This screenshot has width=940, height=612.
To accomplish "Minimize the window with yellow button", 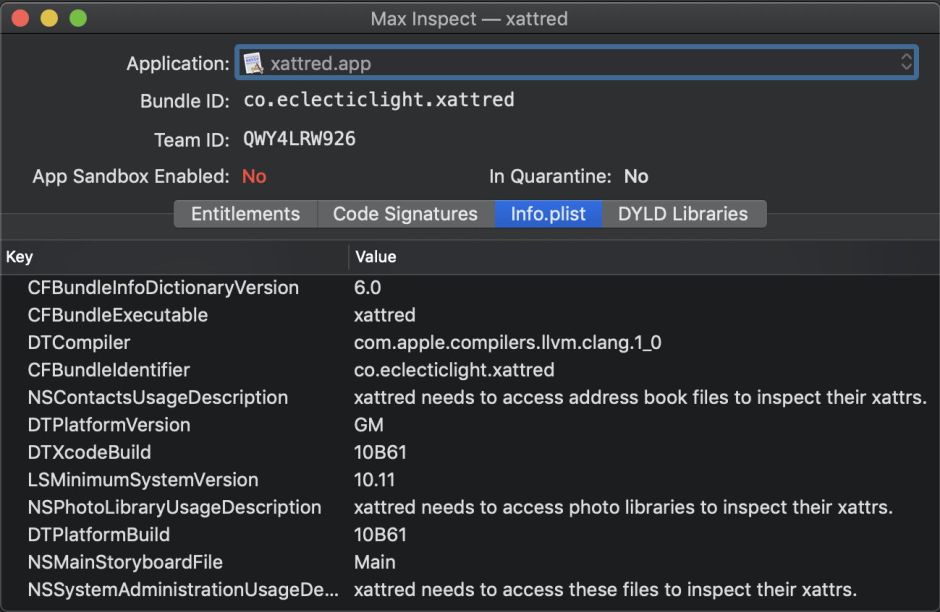I will pos(48,19).
